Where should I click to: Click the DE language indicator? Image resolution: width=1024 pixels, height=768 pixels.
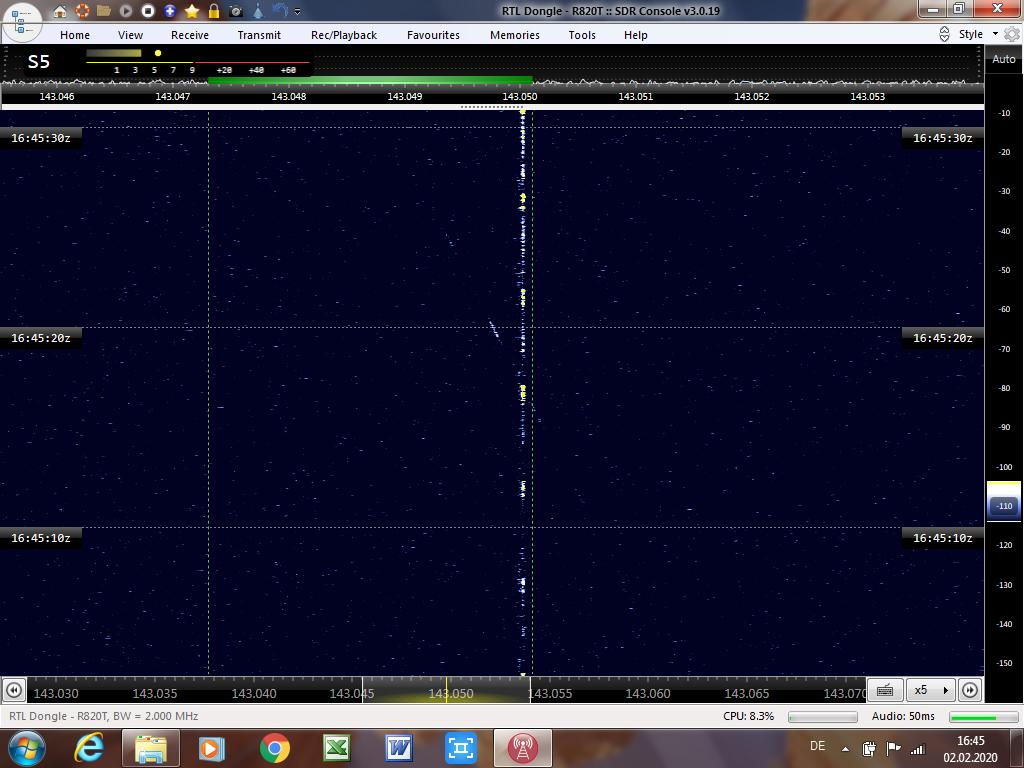pyautogui.click(x=818, y=746)
